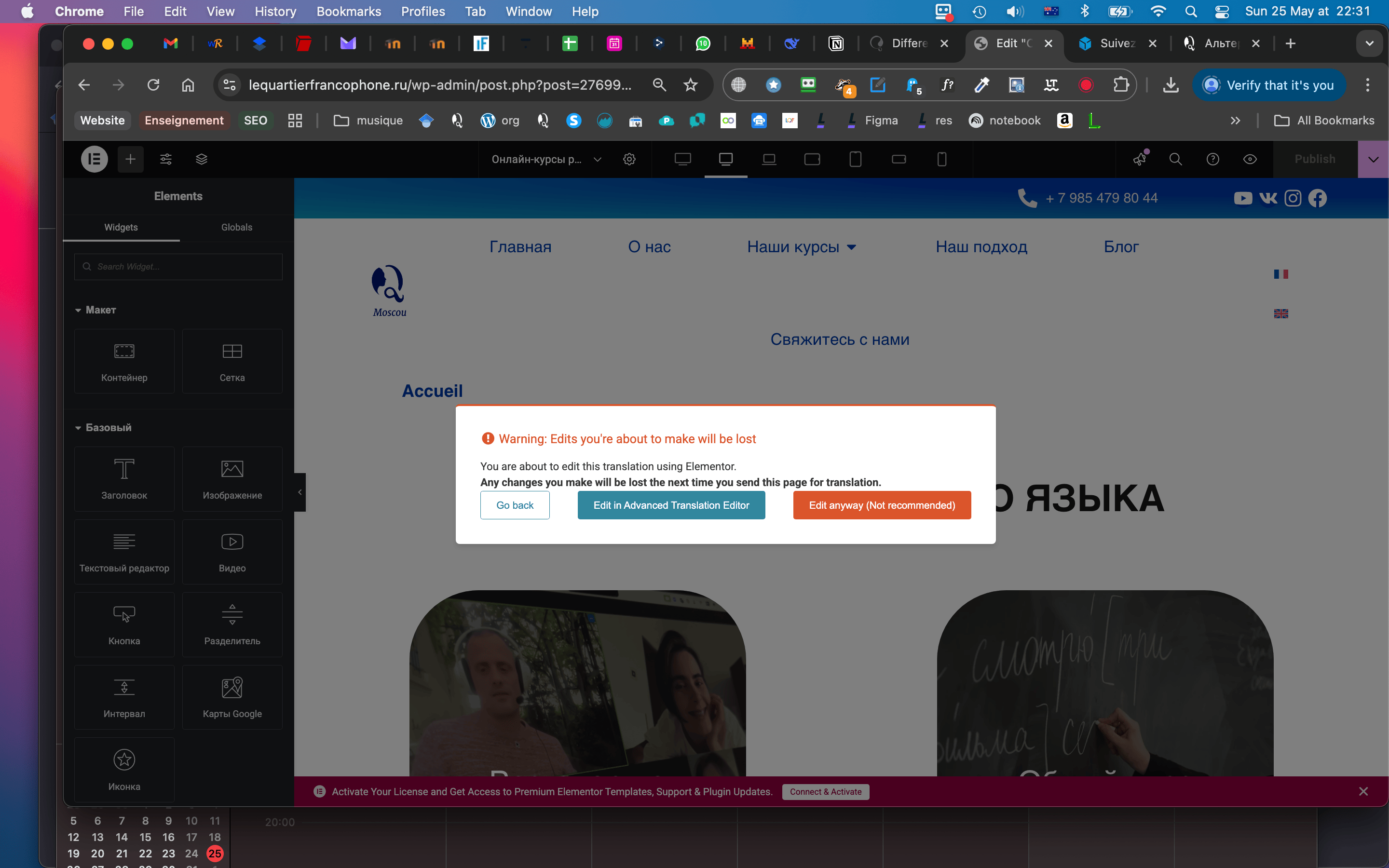Click the Add Element plus icon
1389x868 pixels.
point(130,159)
